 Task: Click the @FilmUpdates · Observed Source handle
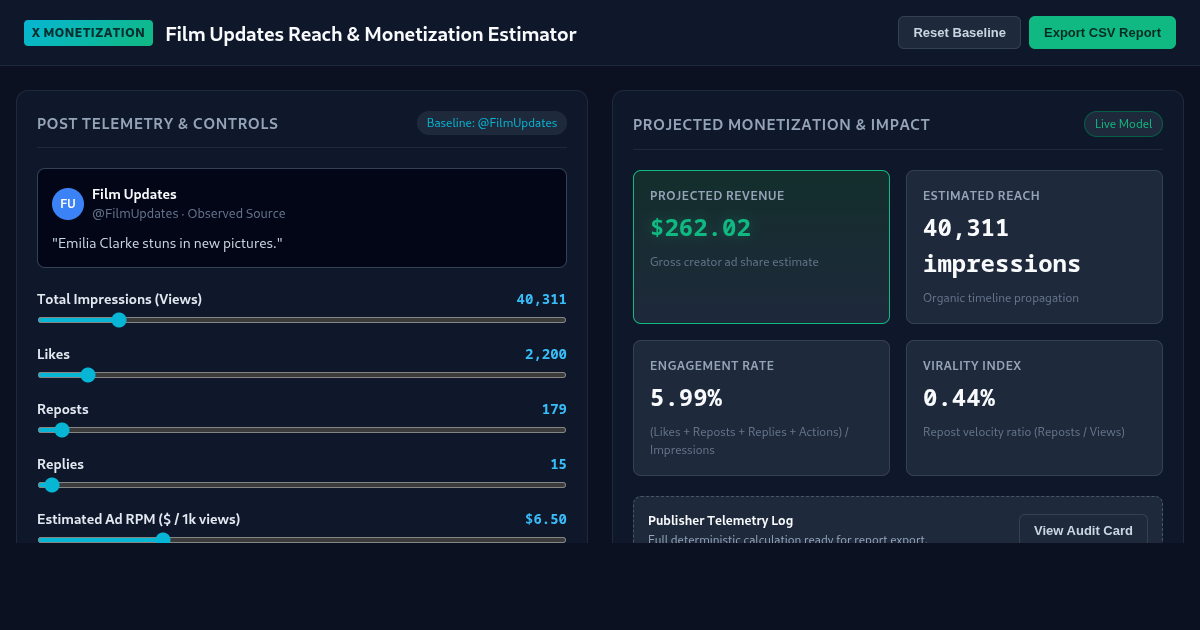tap(189, 214)
